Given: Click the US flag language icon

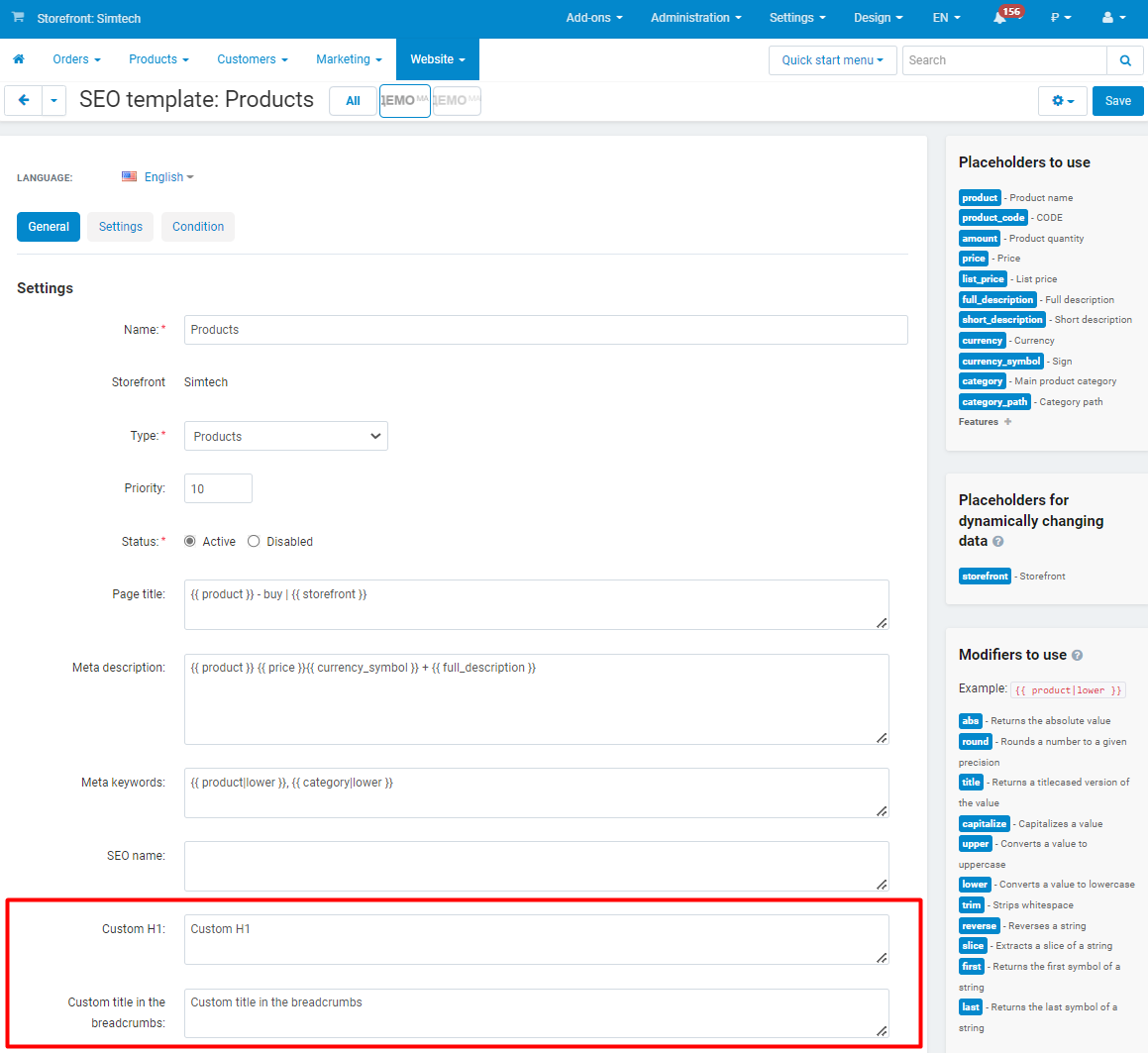Looking at the screenshot, I should coord(130,176).
